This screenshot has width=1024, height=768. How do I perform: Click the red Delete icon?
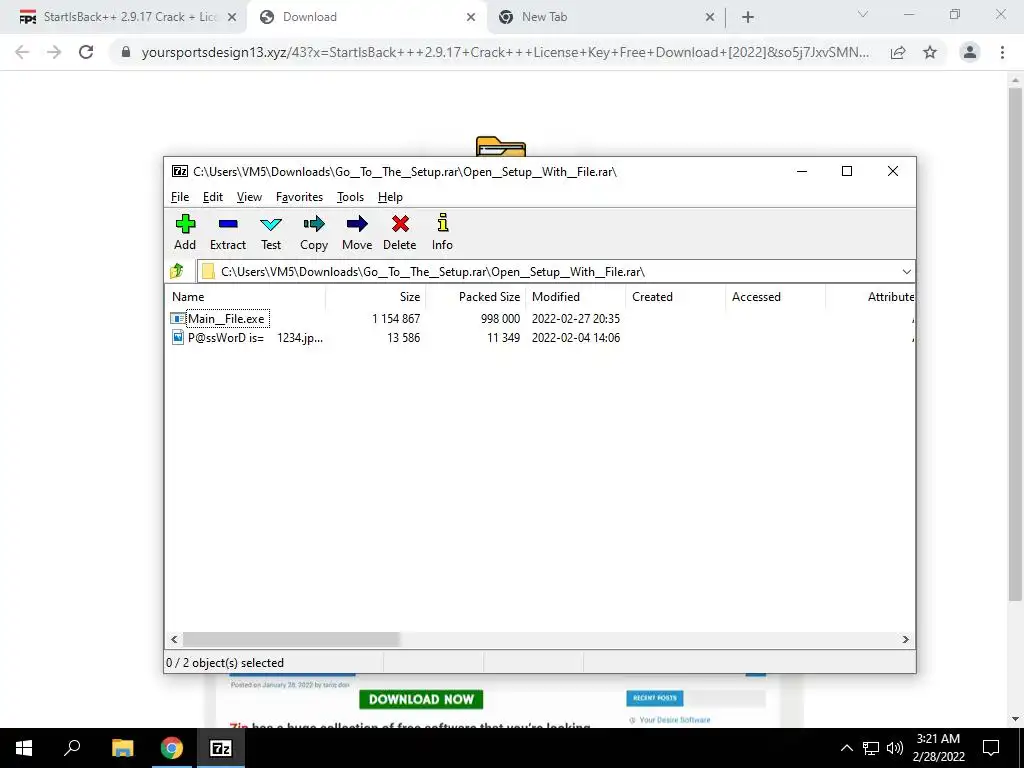(x=400, y=224)
